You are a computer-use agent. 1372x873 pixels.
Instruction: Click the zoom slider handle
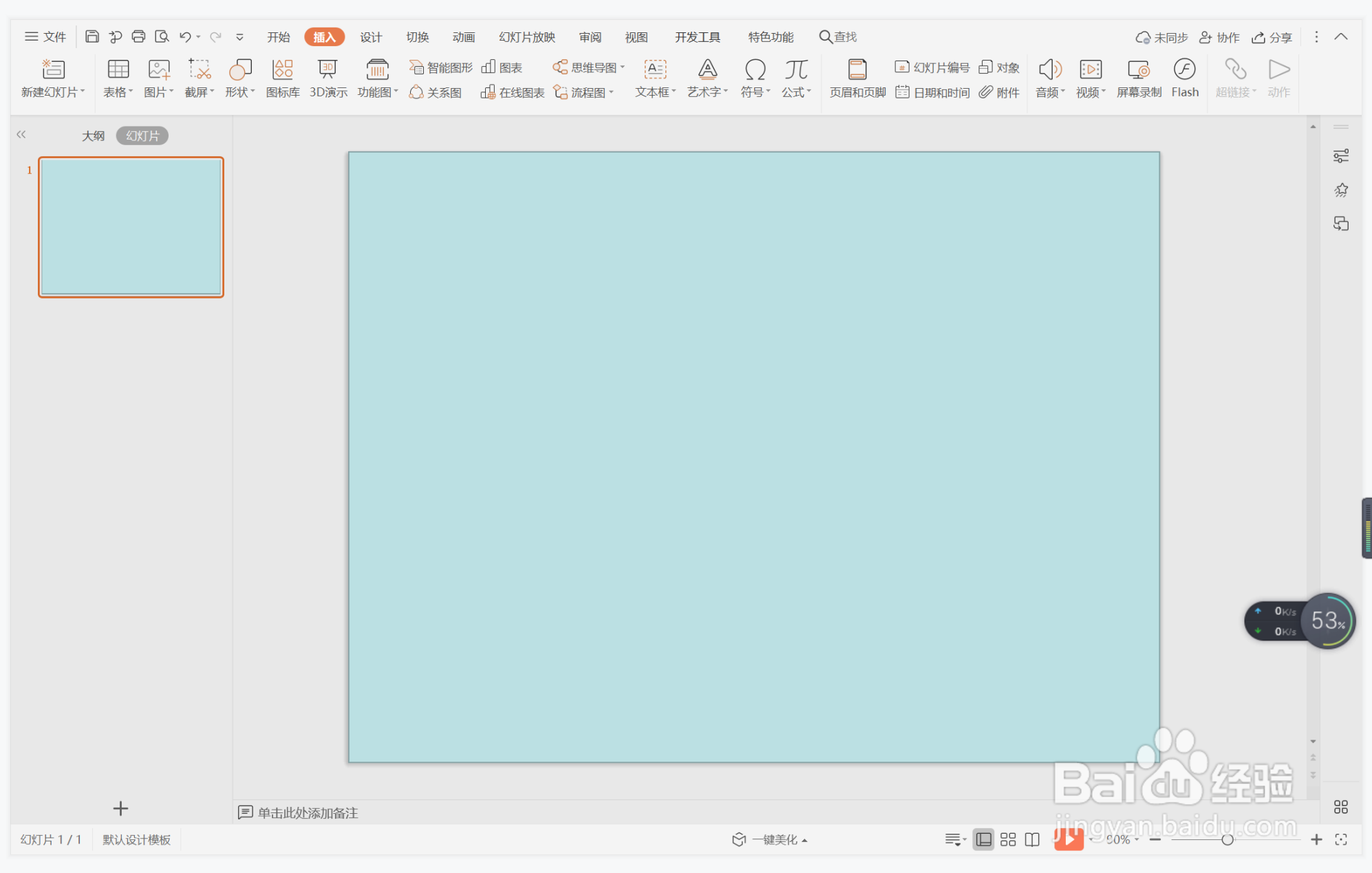[1227, 839]
